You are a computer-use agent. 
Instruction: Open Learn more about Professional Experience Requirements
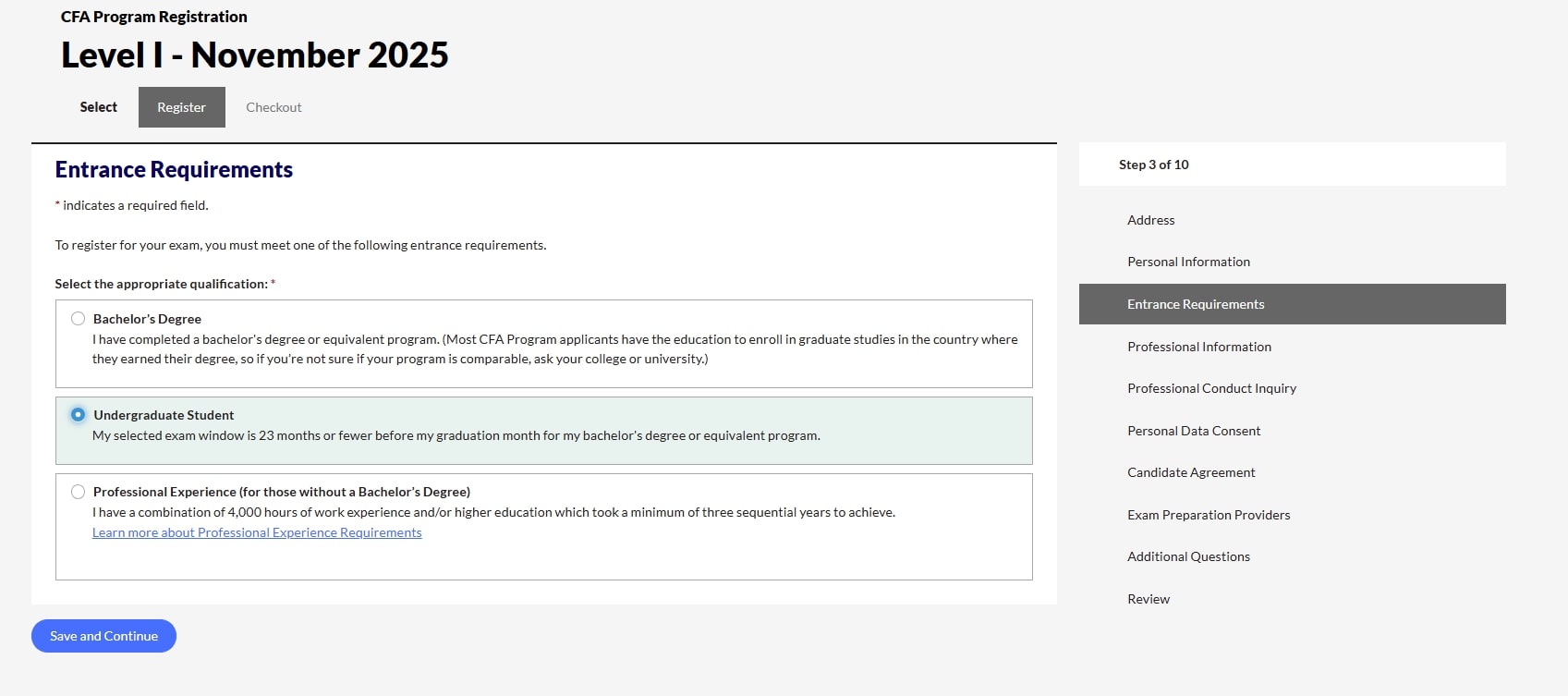point(257,532)
